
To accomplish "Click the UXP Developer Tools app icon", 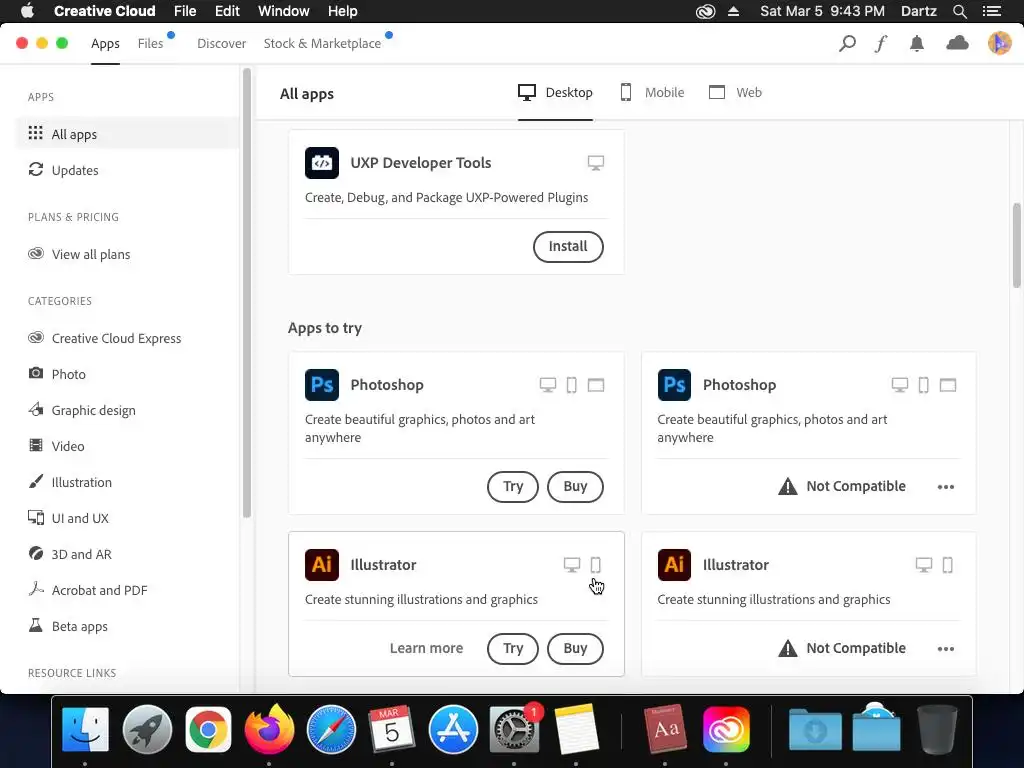I will [322, 163].
